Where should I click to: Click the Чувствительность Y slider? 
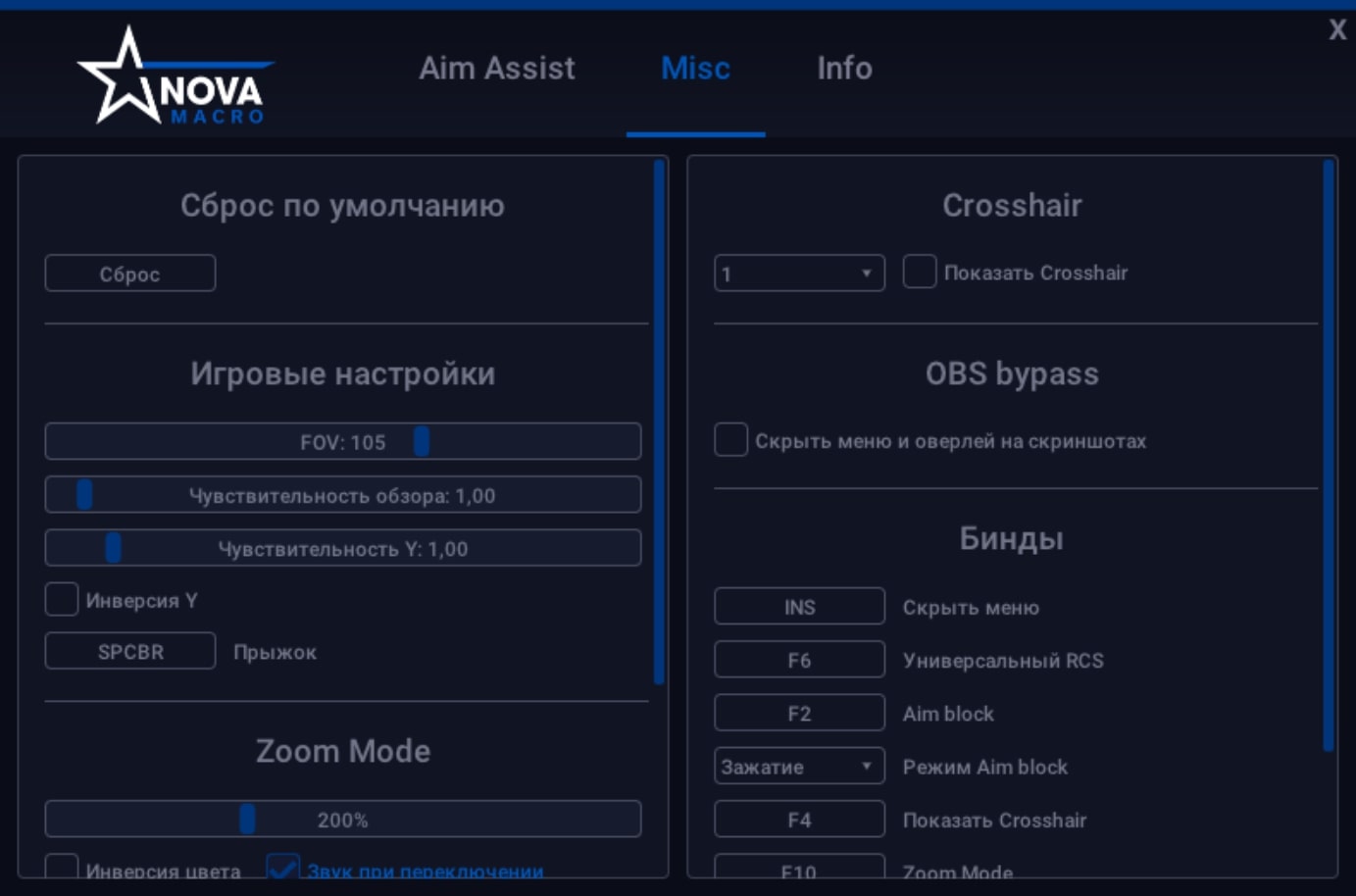tap(343, 548)
